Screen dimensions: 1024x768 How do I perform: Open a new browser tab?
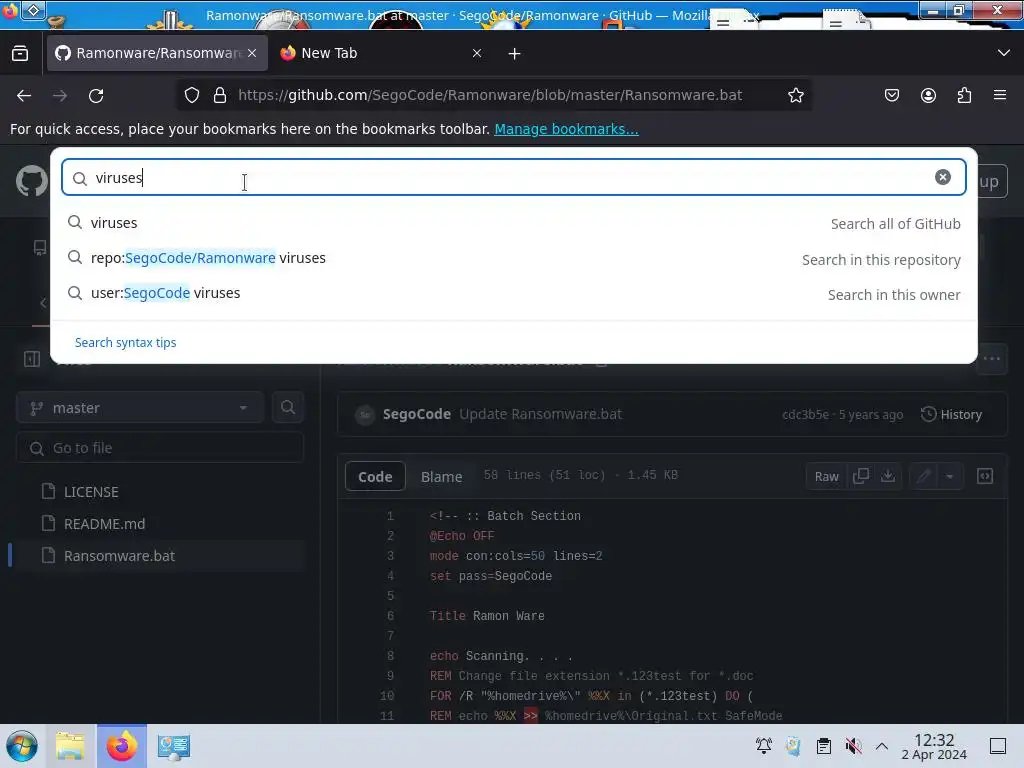[x=515, y=54]
